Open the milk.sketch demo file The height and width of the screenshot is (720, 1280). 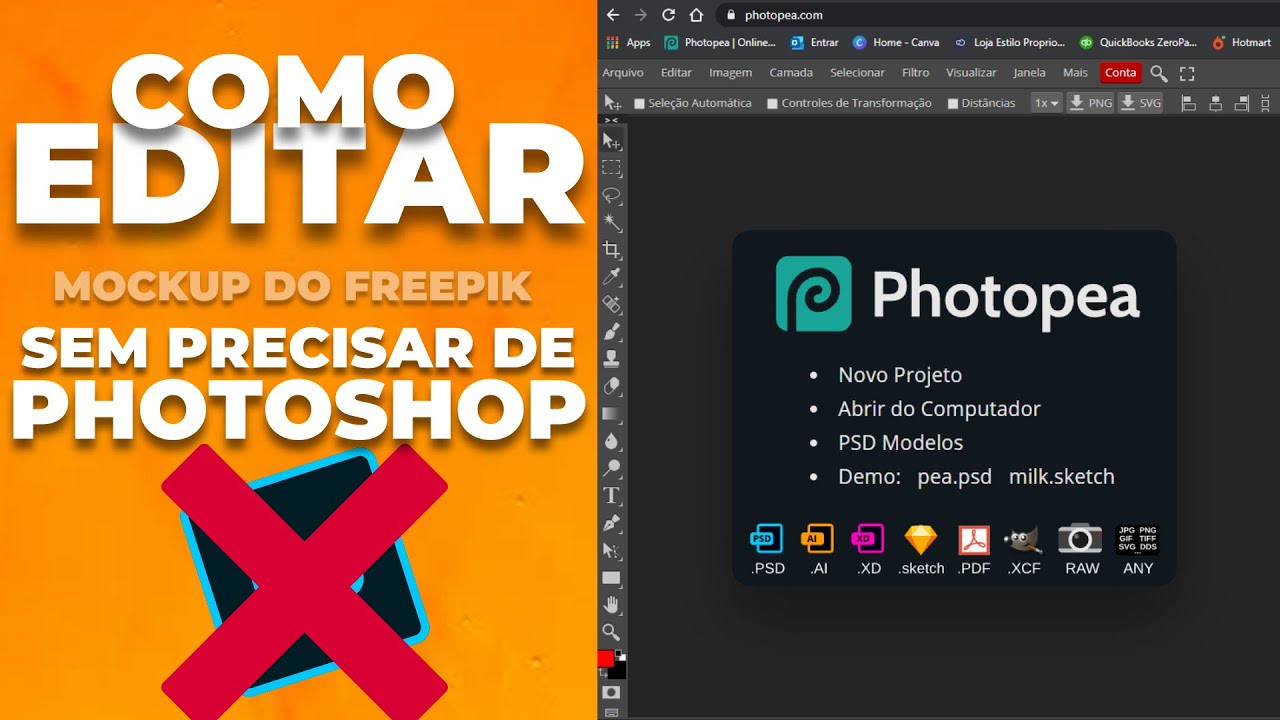[x=1062, y=477]
